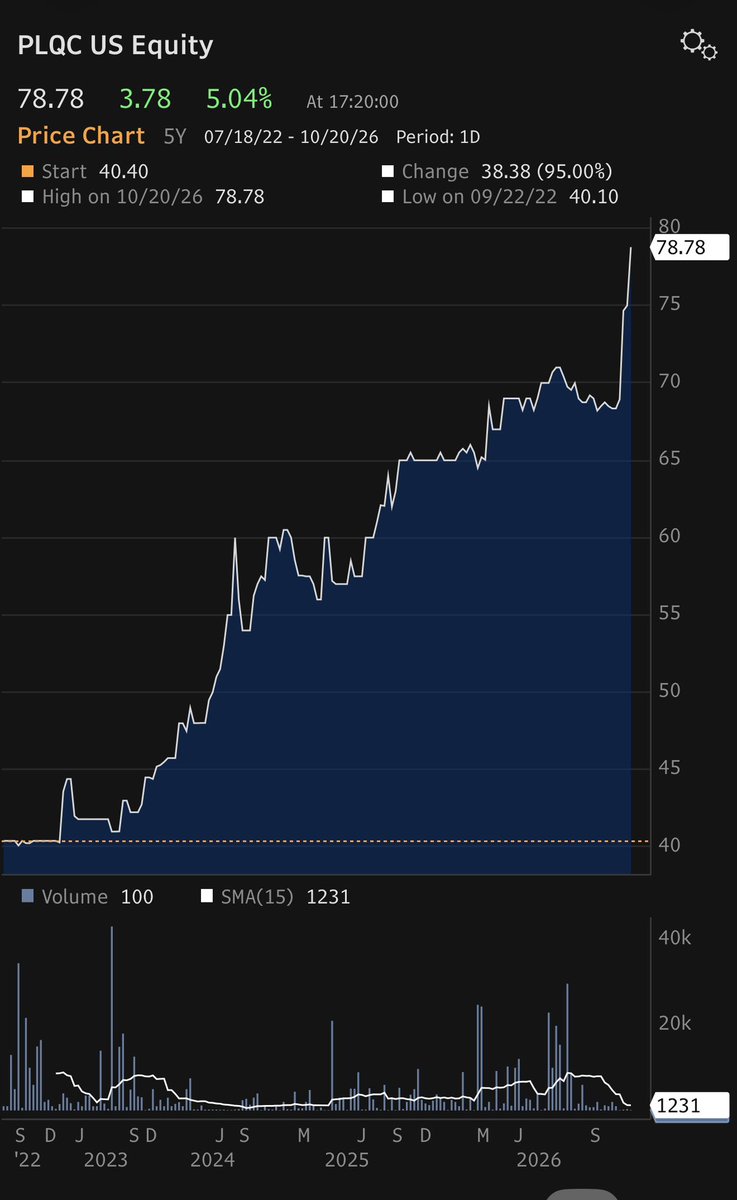Tap the 70 price axis label

669,381
